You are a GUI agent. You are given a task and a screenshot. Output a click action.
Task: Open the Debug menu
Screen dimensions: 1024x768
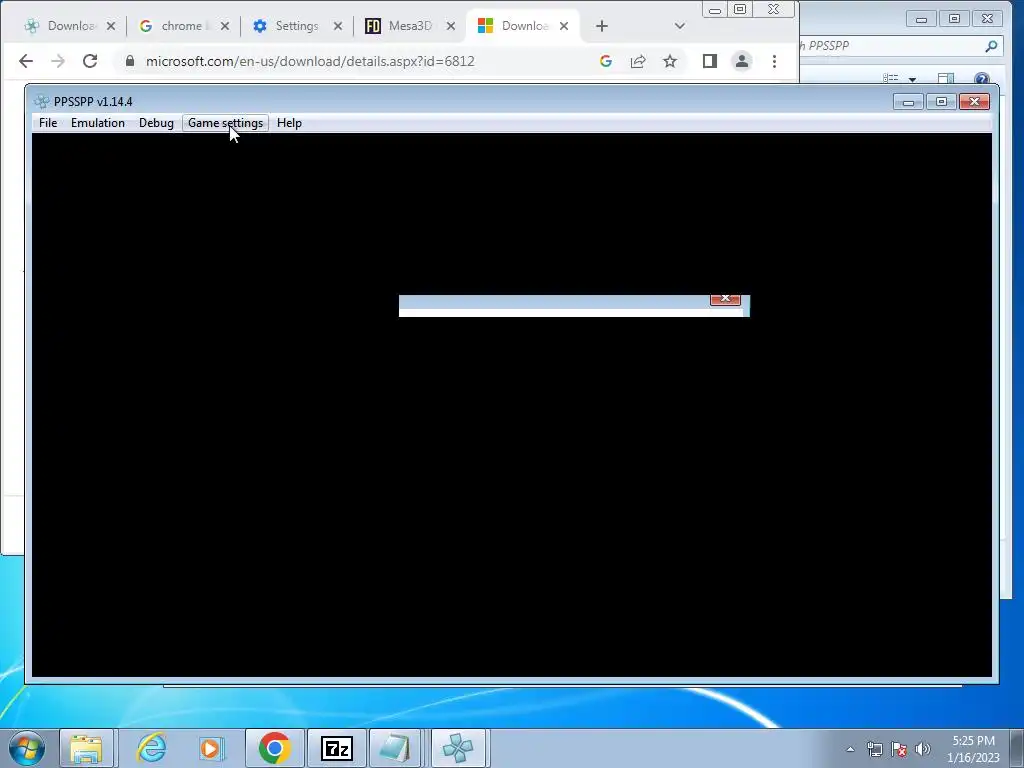coord(156,123)
